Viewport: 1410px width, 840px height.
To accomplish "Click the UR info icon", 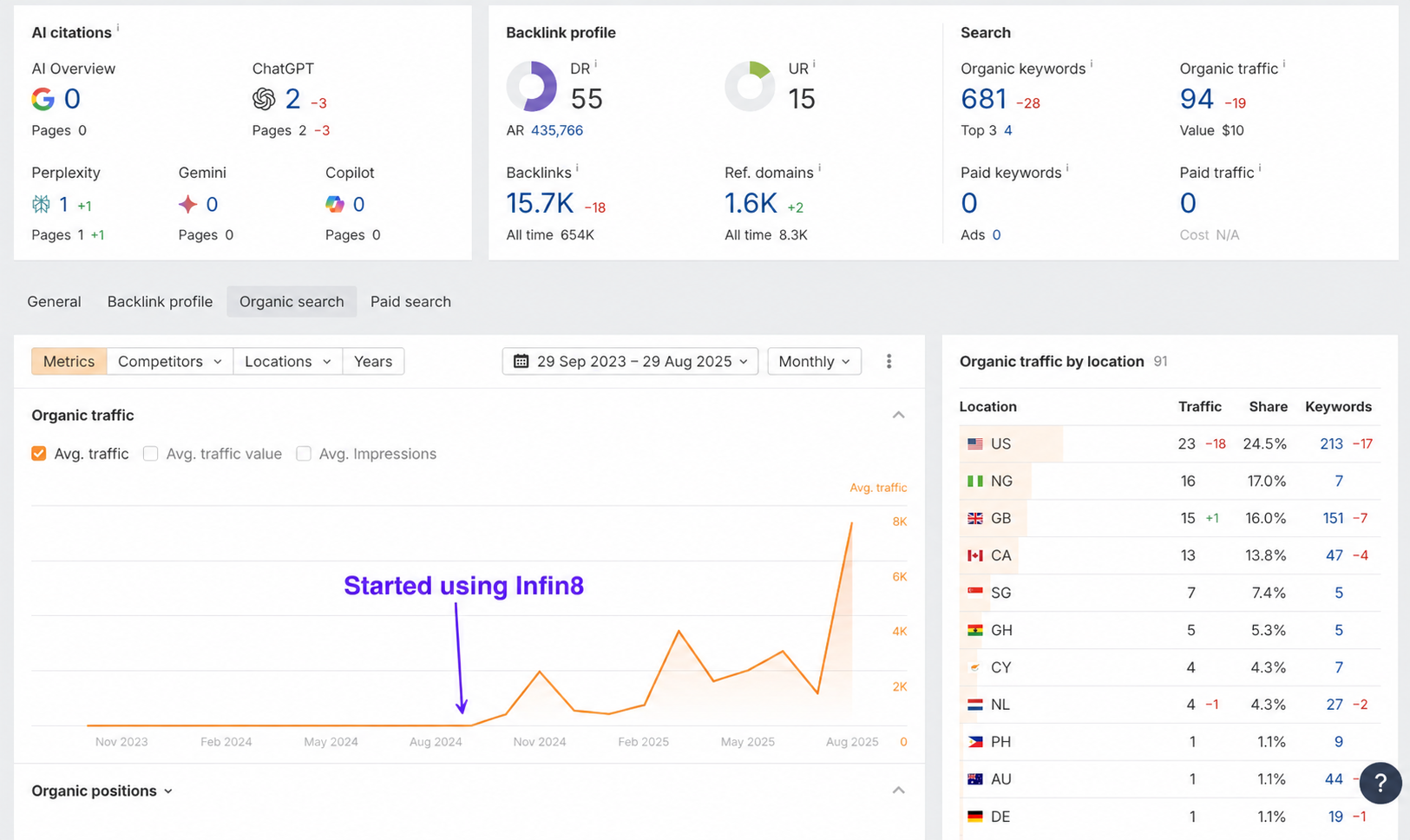I will [814, 64].
